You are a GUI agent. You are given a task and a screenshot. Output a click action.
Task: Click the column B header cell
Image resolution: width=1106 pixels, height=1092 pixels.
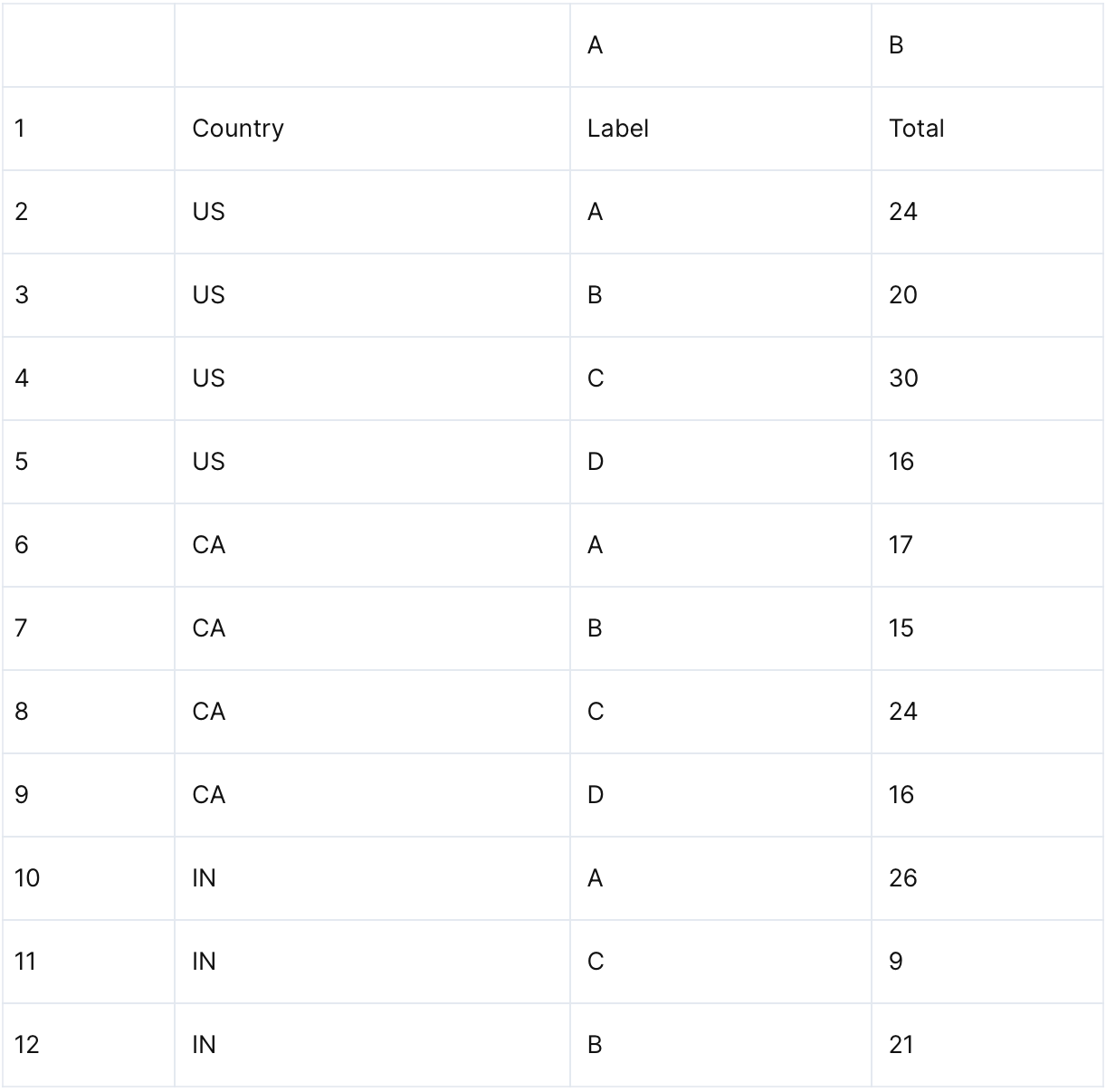tap(987, 45)
